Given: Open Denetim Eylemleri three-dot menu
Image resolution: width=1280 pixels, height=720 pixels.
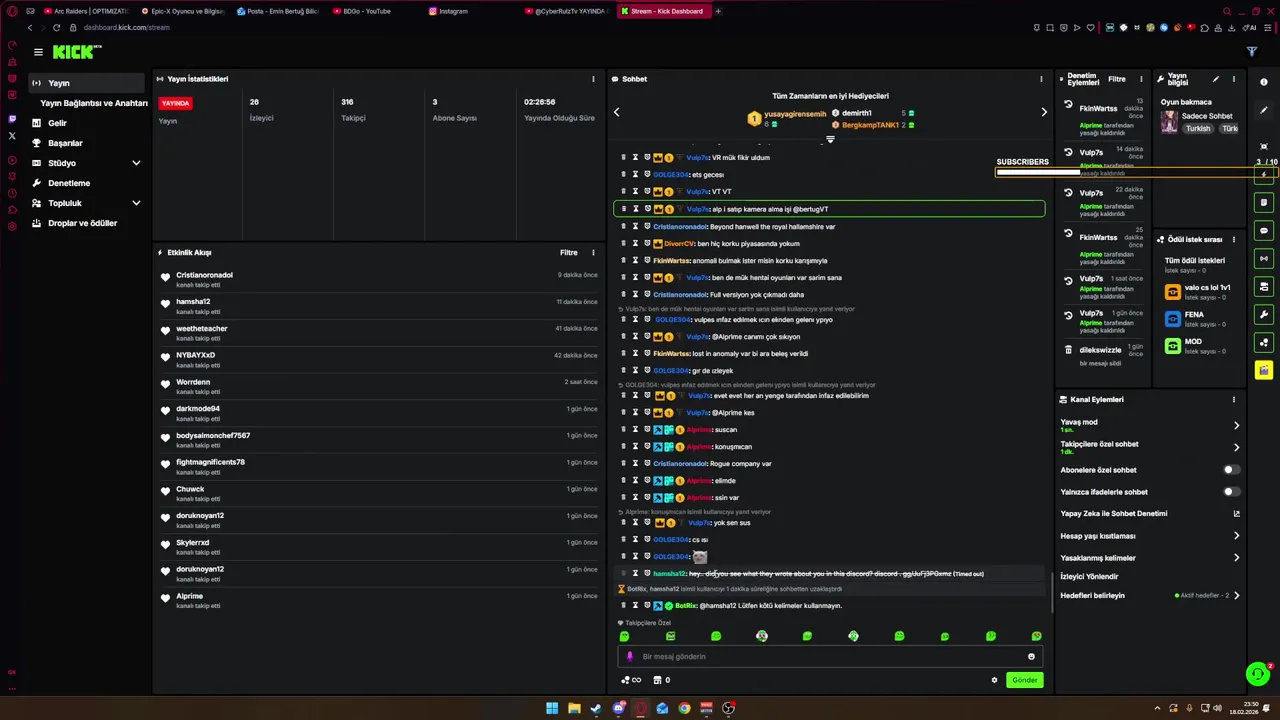Looking at the screenshot, I should [x=1141, y=79].
